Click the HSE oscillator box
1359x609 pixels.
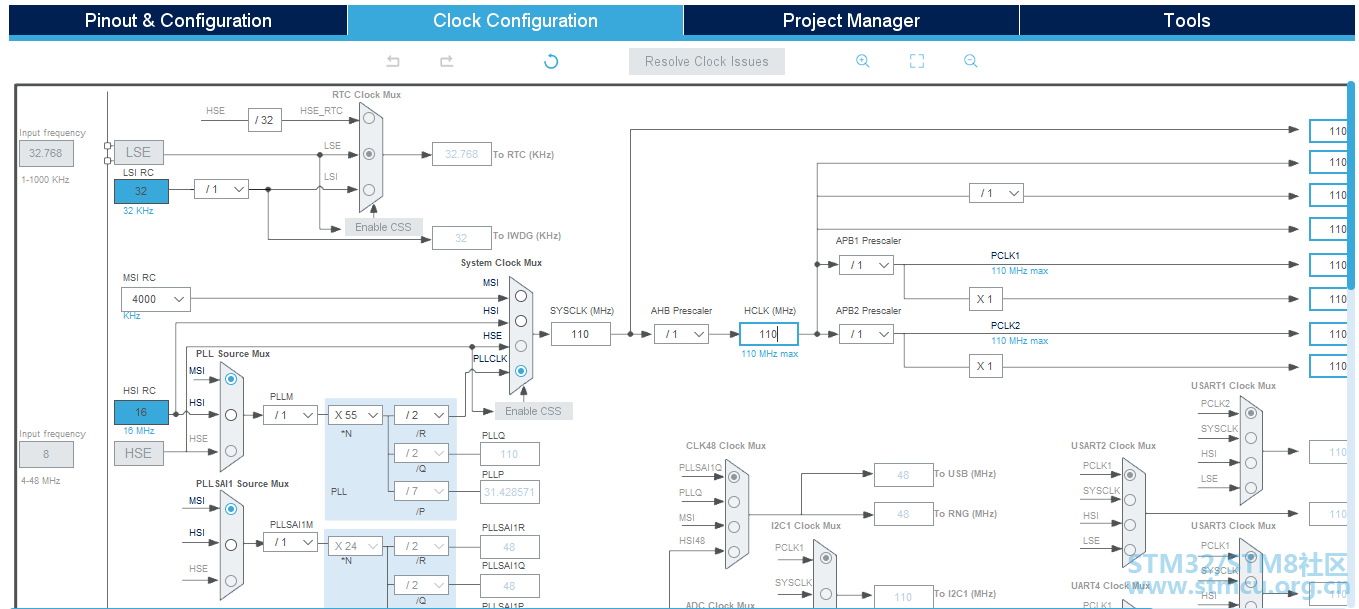pos(138,453)
